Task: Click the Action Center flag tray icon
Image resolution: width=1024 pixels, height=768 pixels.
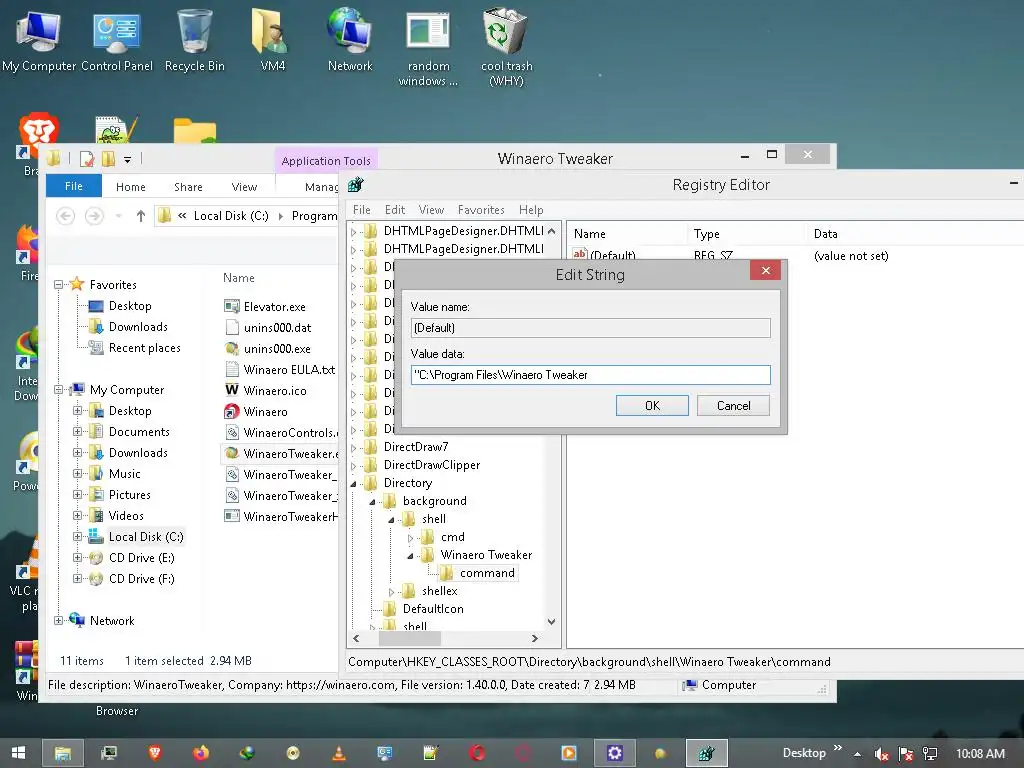Action: [x=905, y=754]
